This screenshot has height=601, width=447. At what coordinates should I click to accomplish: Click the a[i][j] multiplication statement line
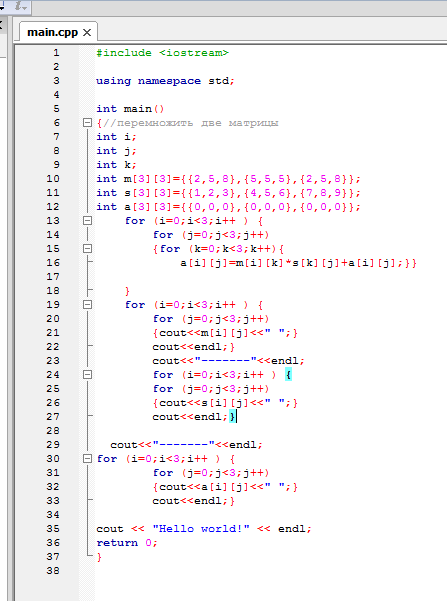[x=298, y=263]
